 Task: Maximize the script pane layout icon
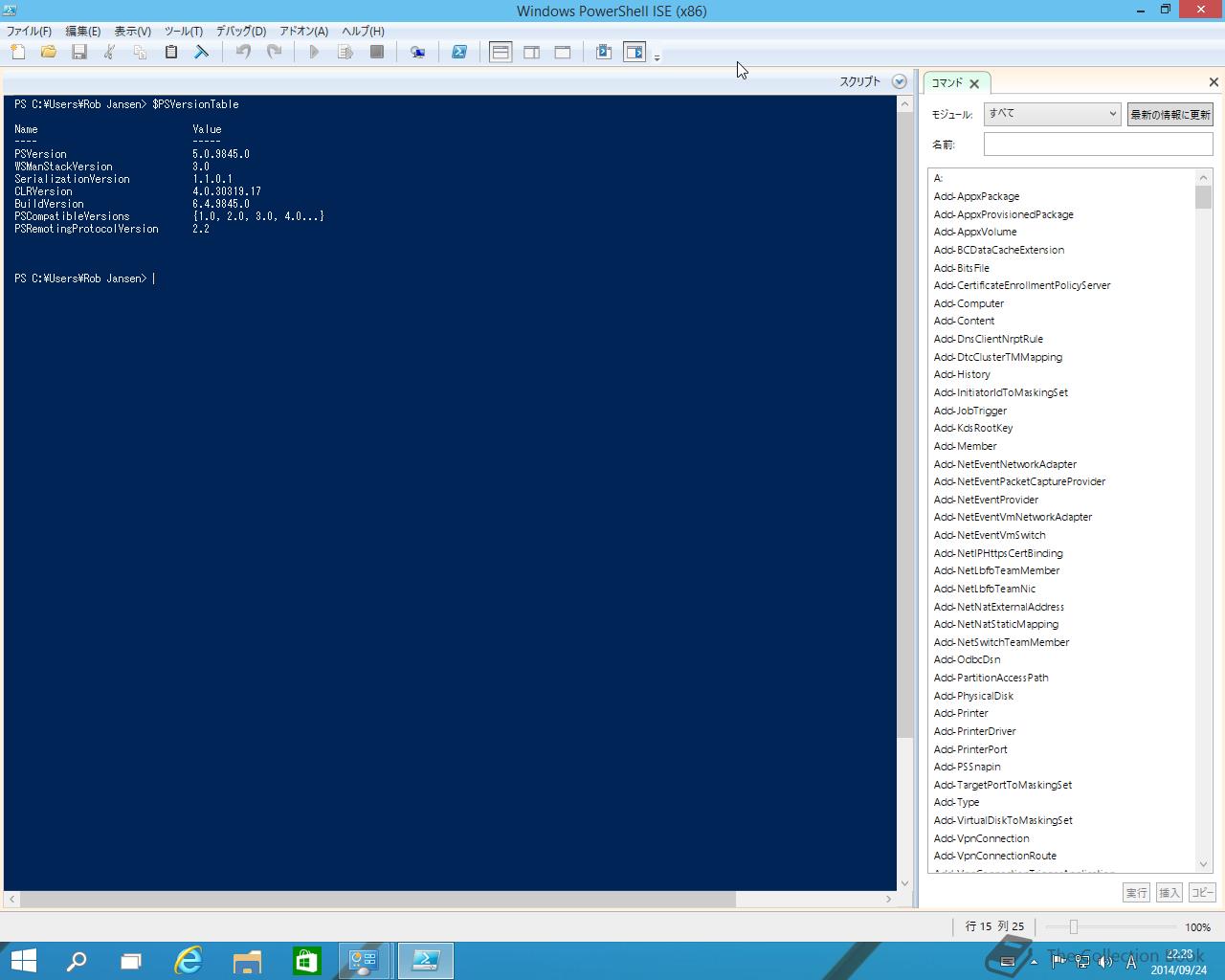563,52
